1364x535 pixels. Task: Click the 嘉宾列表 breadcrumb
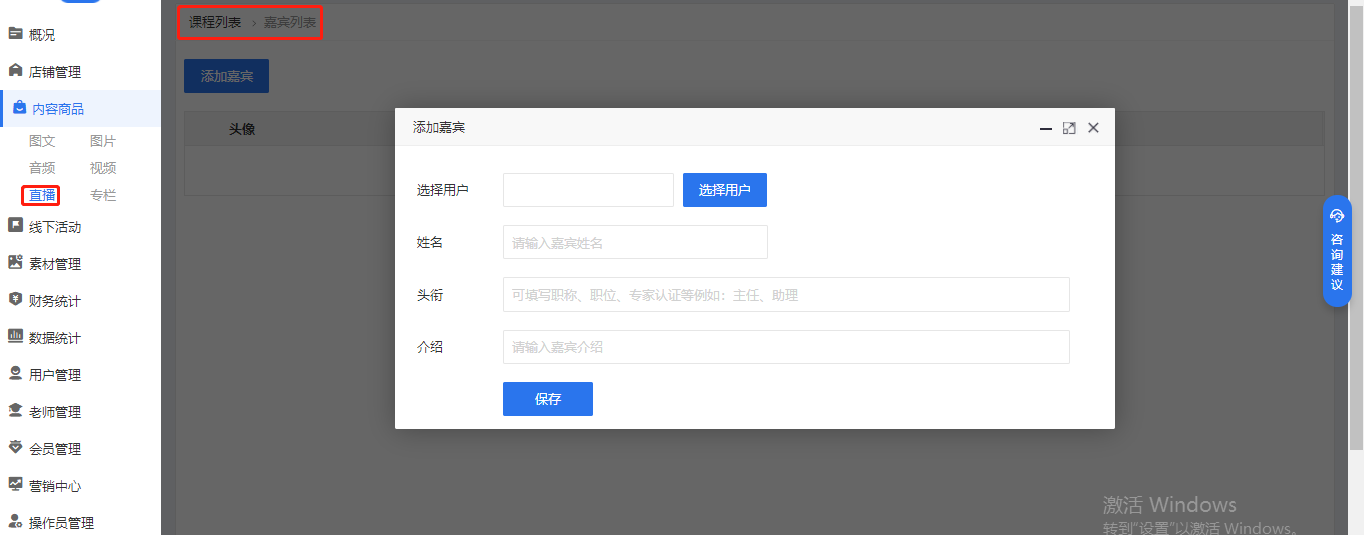click(x=290, y=22)
